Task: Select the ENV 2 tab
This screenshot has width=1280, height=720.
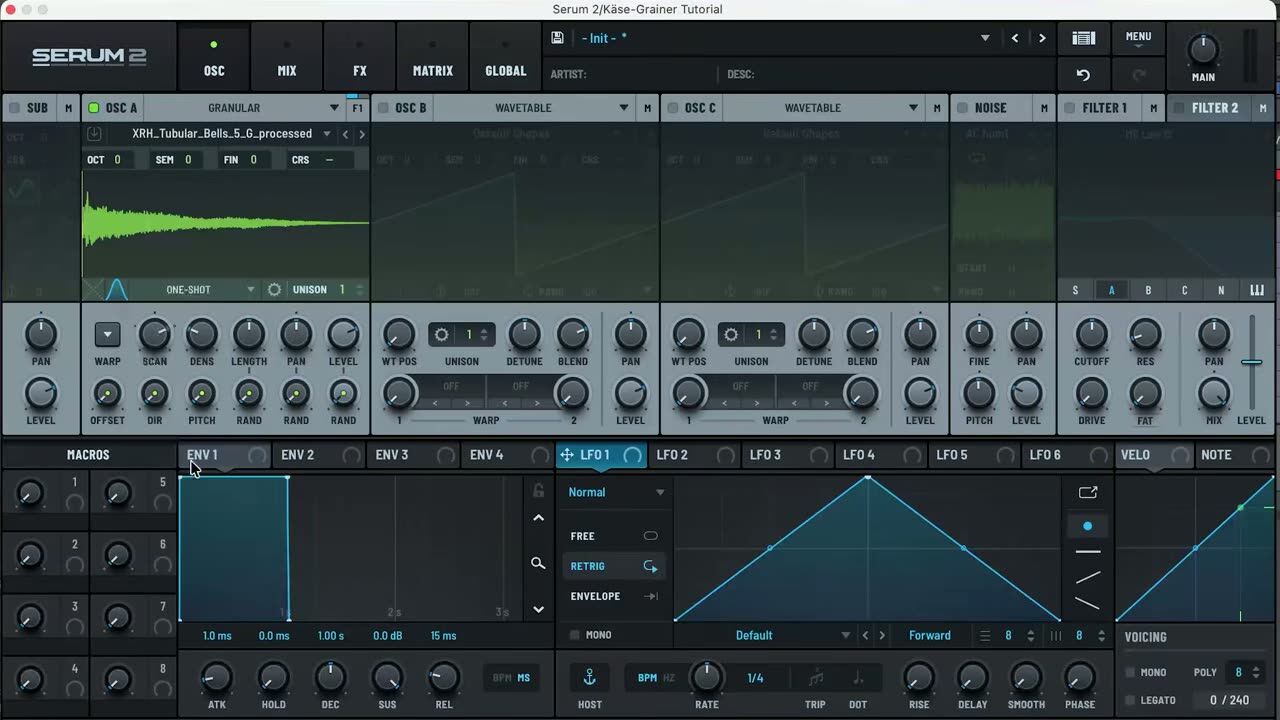Action: point(319,455)
